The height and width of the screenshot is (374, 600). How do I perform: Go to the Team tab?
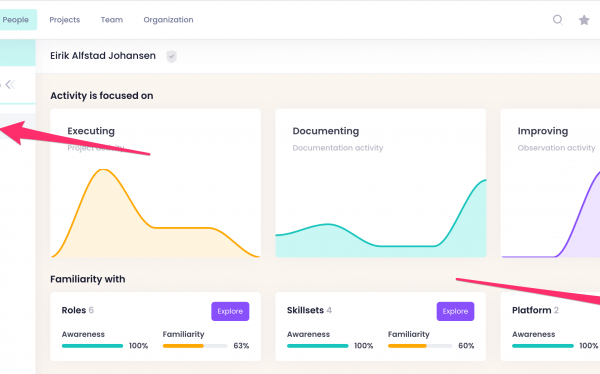pyautogui.click(x=112, y=20)
